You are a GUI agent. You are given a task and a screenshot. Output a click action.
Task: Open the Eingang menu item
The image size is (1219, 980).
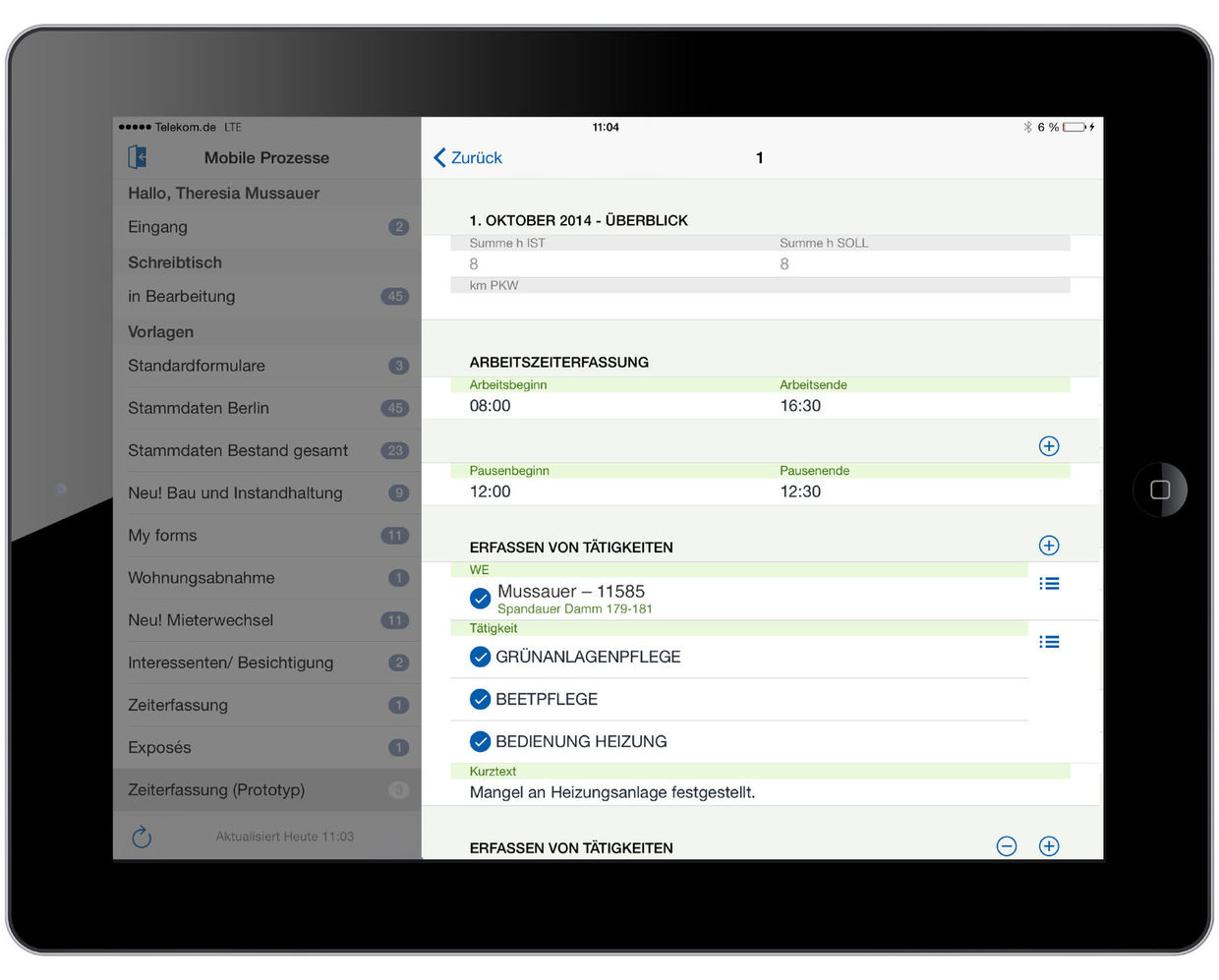(266, 227)
